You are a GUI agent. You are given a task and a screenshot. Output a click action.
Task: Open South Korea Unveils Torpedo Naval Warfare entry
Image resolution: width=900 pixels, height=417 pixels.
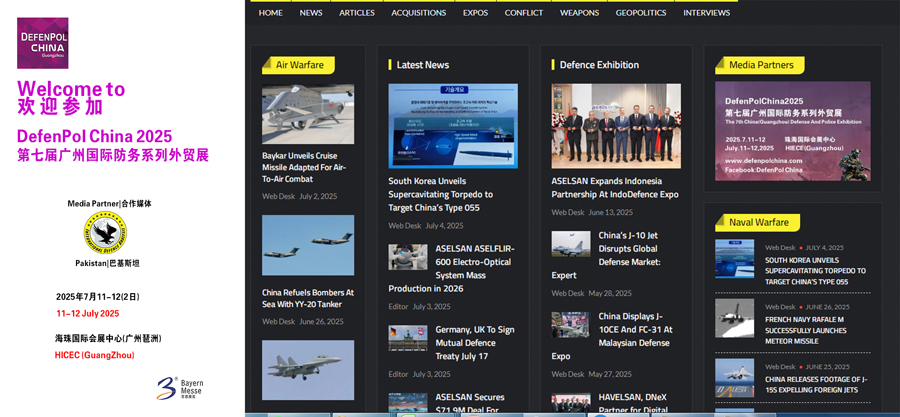tap(816, 271)
